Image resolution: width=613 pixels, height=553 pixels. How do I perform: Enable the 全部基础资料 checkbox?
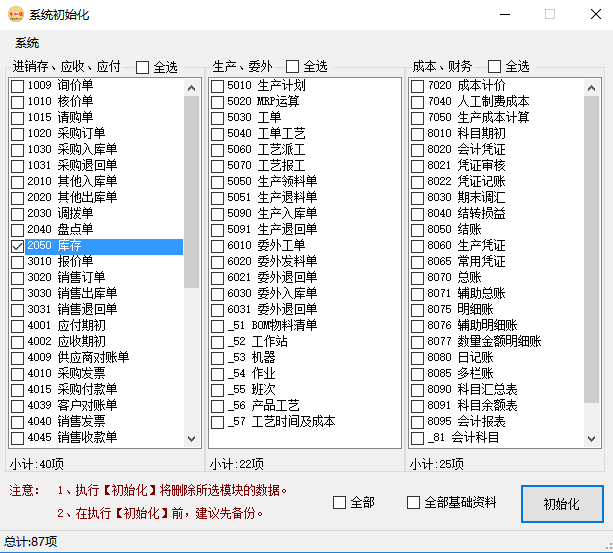point(413,502)
